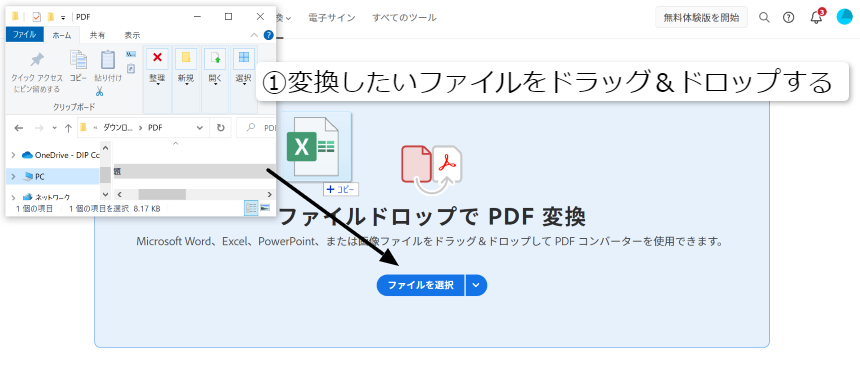Click the ダウンロ... breadcrumb segment

118,128
